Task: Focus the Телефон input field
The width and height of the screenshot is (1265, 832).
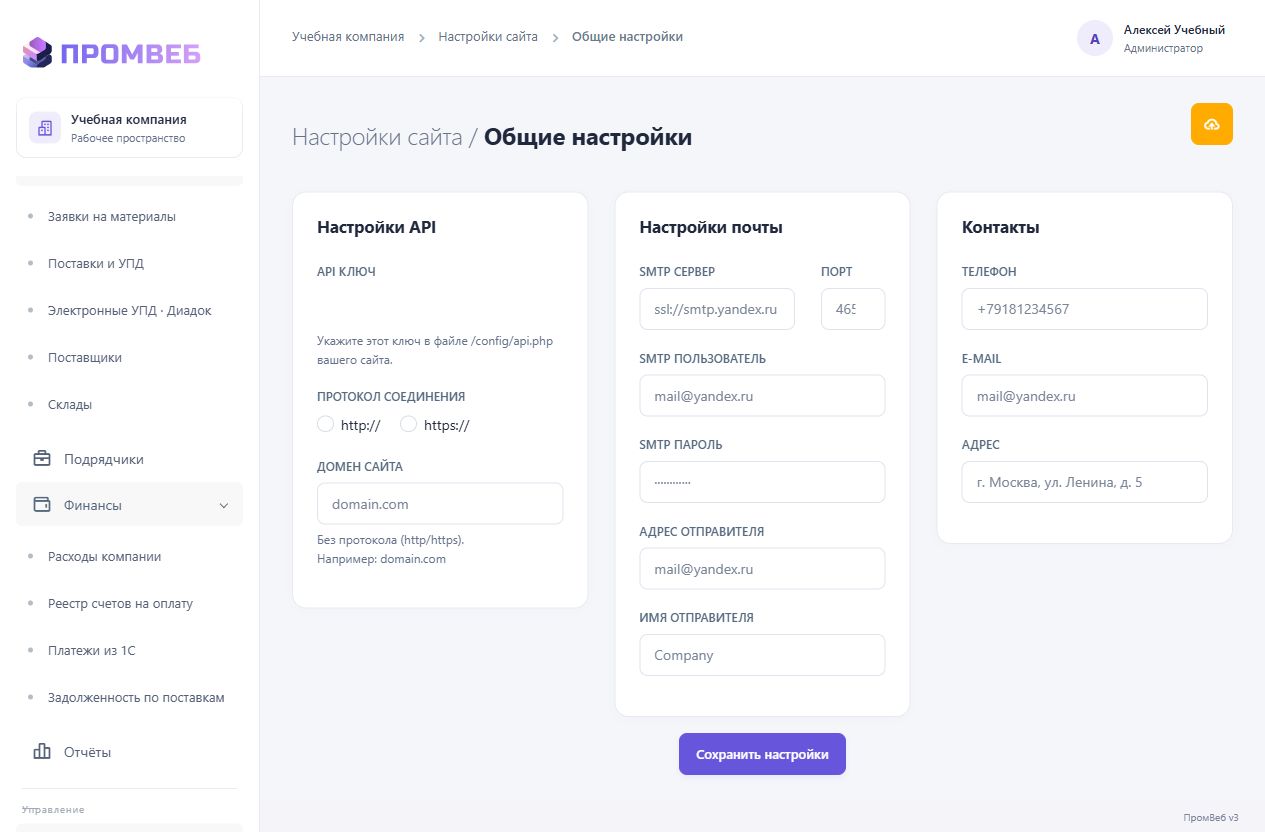Action: [1085, 309]
